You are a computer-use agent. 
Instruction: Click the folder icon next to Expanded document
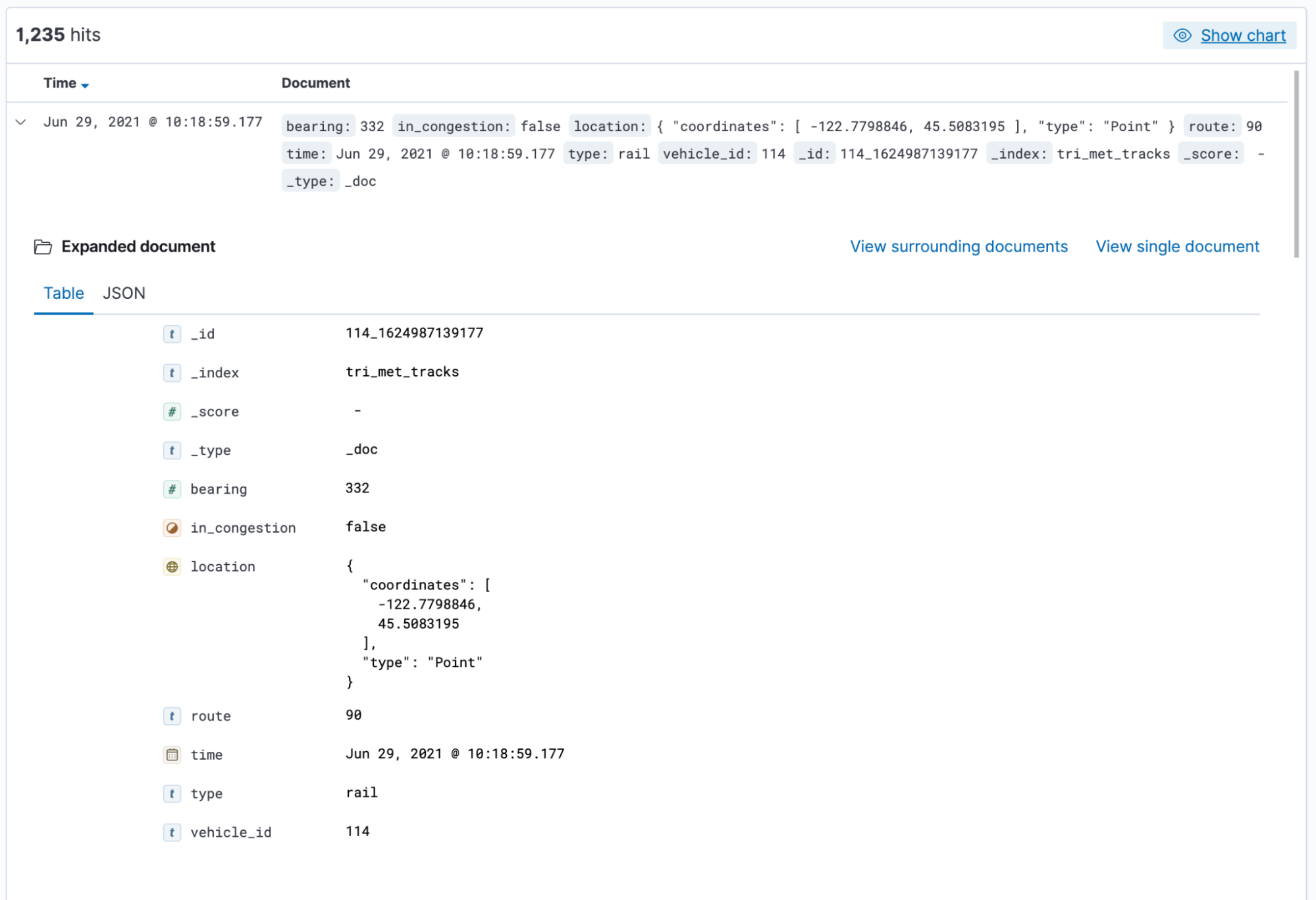tap(43, 247)
